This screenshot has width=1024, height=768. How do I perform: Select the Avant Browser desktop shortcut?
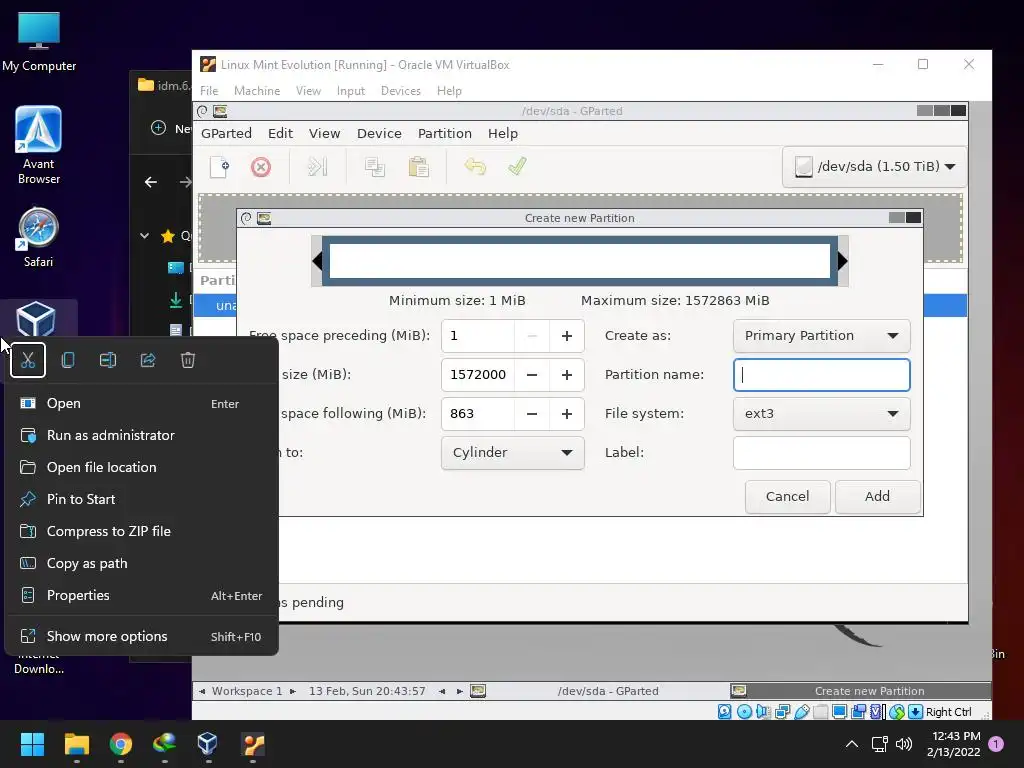(39, 145)
